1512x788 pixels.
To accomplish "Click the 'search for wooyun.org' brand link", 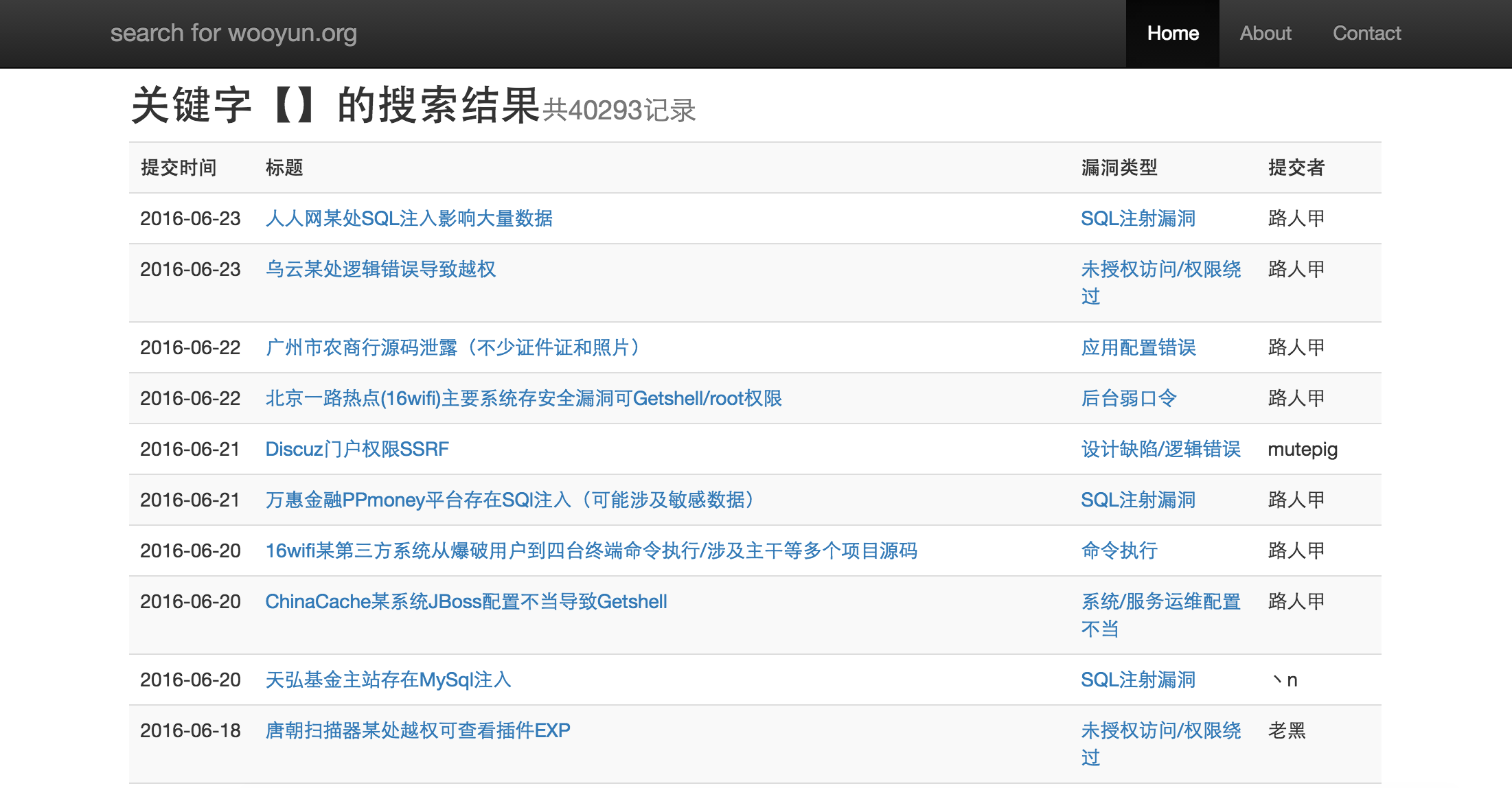I will tap(233, 34).
